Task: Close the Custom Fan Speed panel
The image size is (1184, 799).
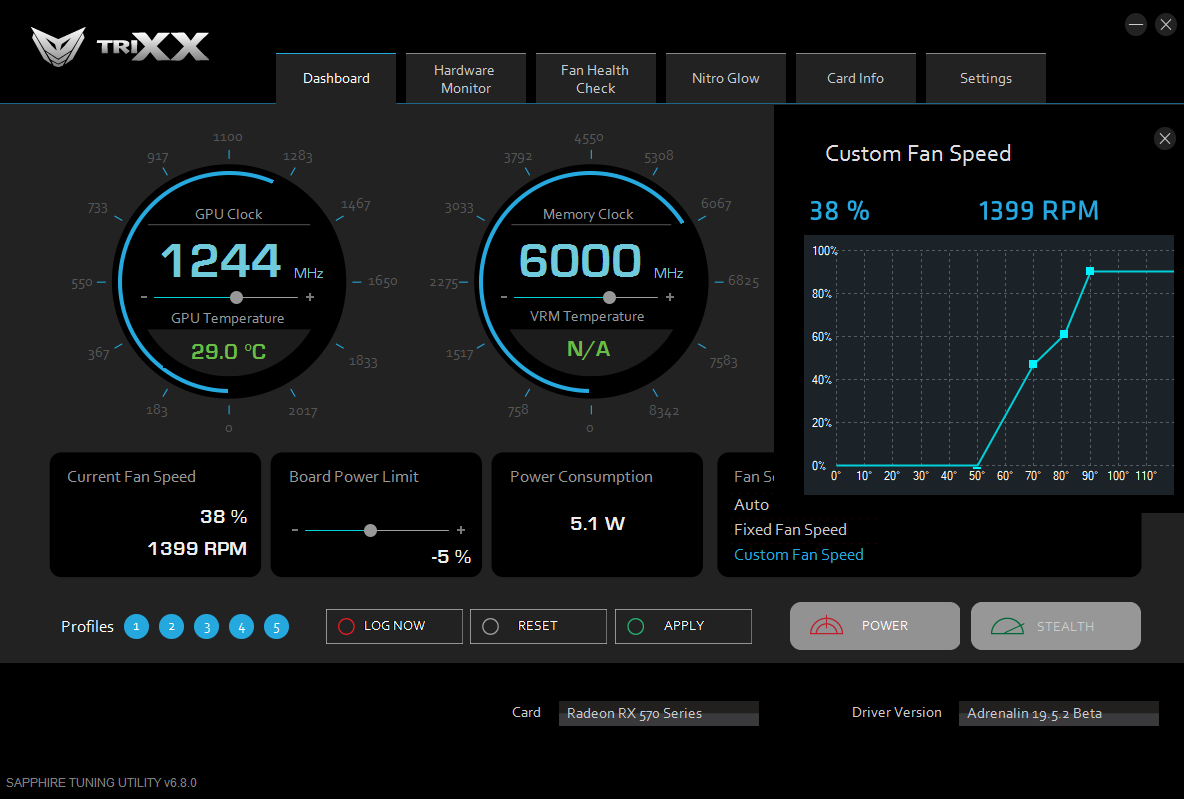Action: [1165, 138]
